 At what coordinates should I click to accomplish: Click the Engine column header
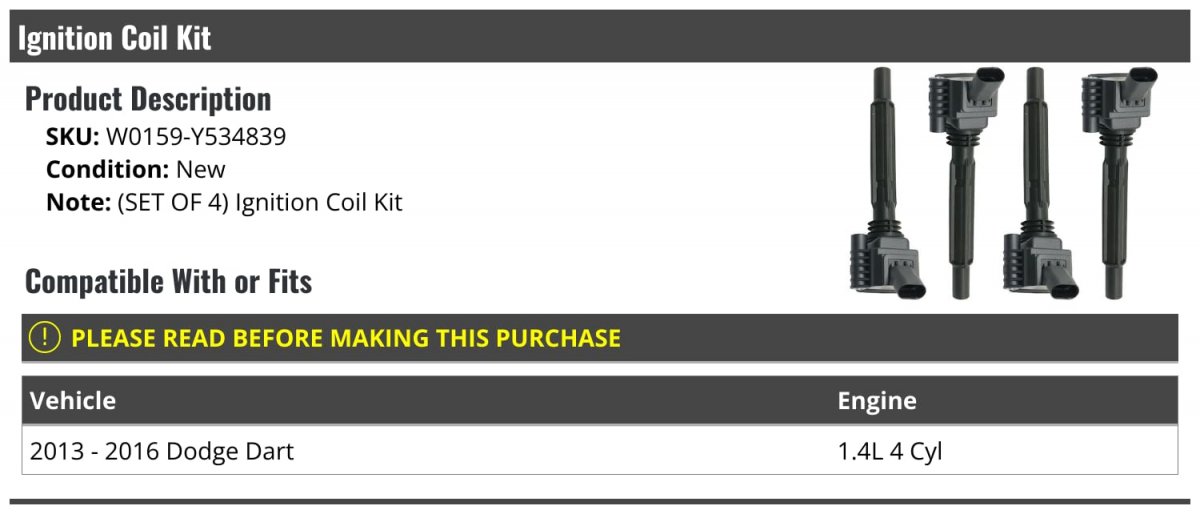[877, 401]
